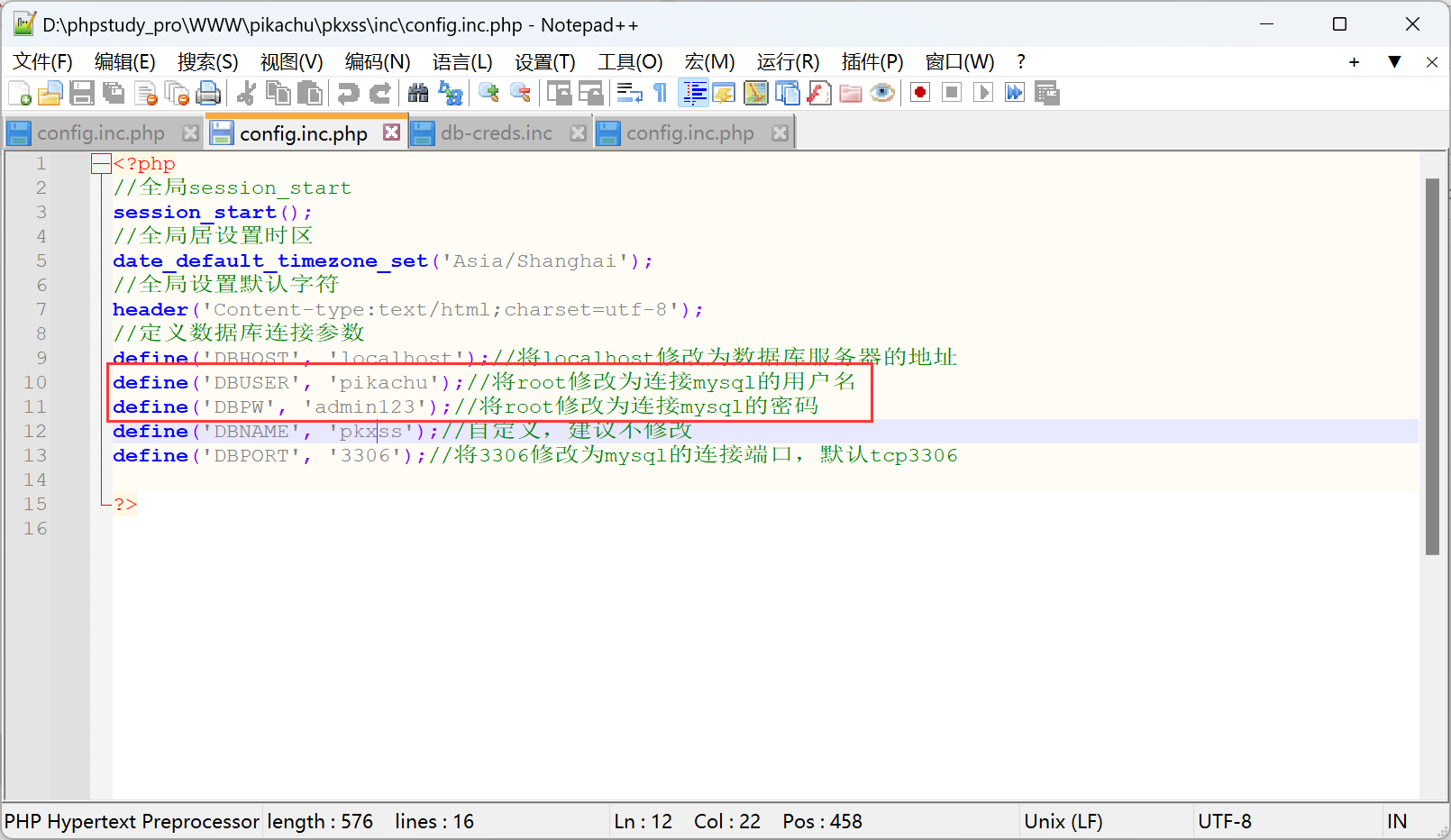Undo the last edit
1451x840 pixels.
click(x=348, y=93)
